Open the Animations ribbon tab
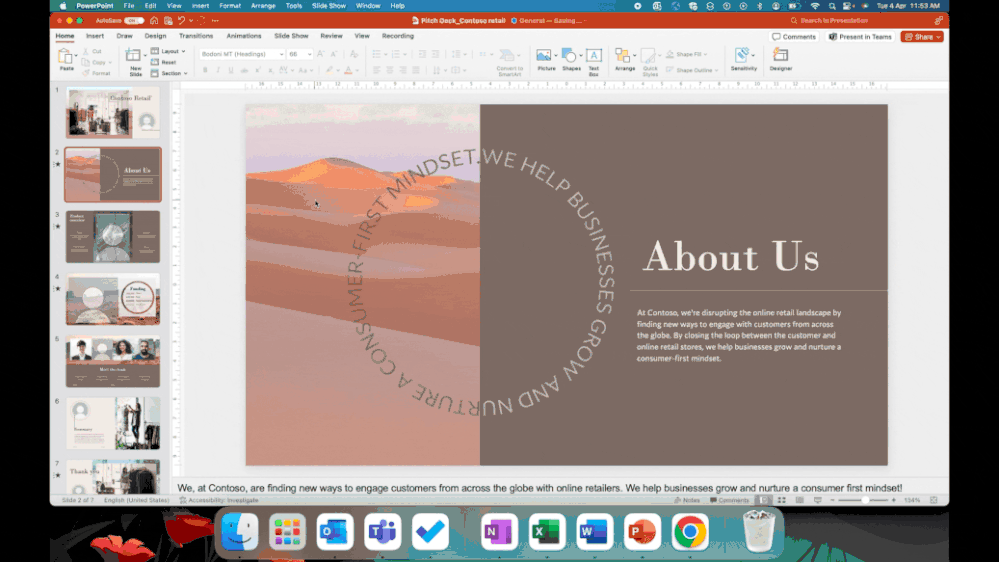Image resolution: width=999 pixels, height=562 pixels. 244,36
